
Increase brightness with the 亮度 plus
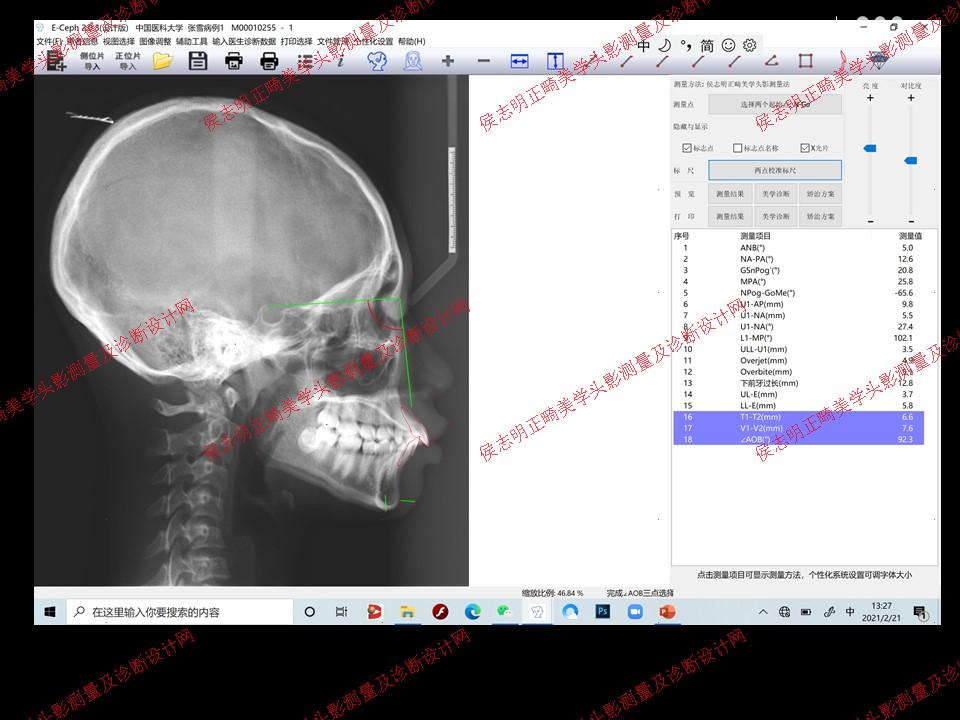coord(870,98)
